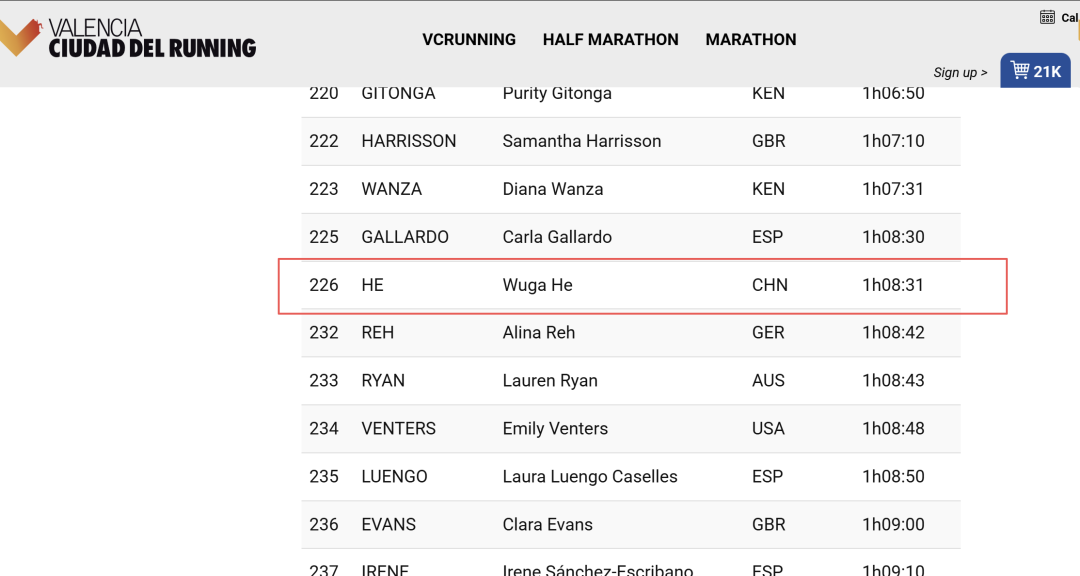Click surname GALLARDO in the table
Viewport: 1080px width, 576px height.
click(x=405, y=237)
